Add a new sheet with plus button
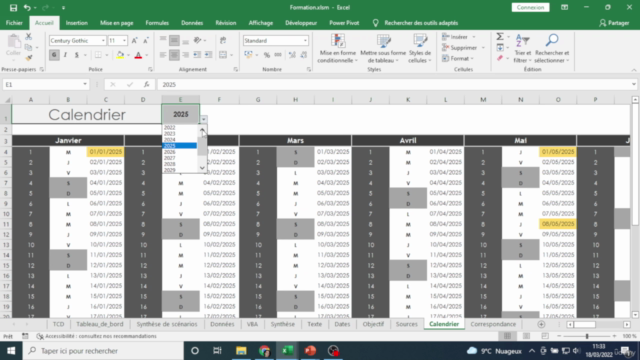This screenshot has height=360, width=640. 541,324
